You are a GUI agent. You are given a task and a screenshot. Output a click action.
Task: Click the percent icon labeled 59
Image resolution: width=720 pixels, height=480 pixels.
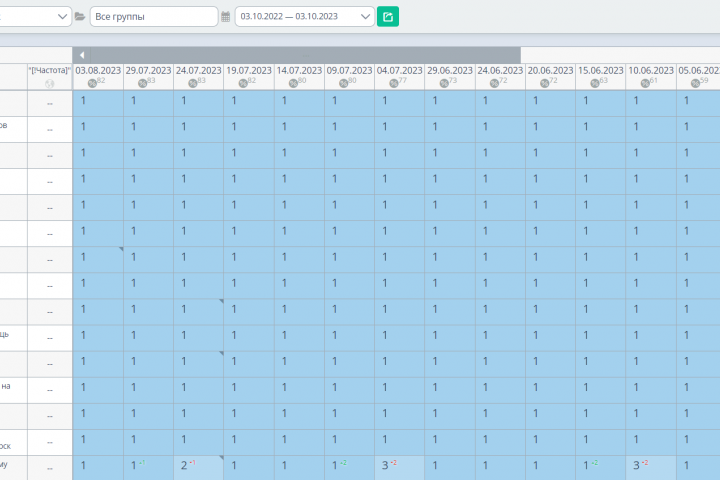[x=695, y=83]
